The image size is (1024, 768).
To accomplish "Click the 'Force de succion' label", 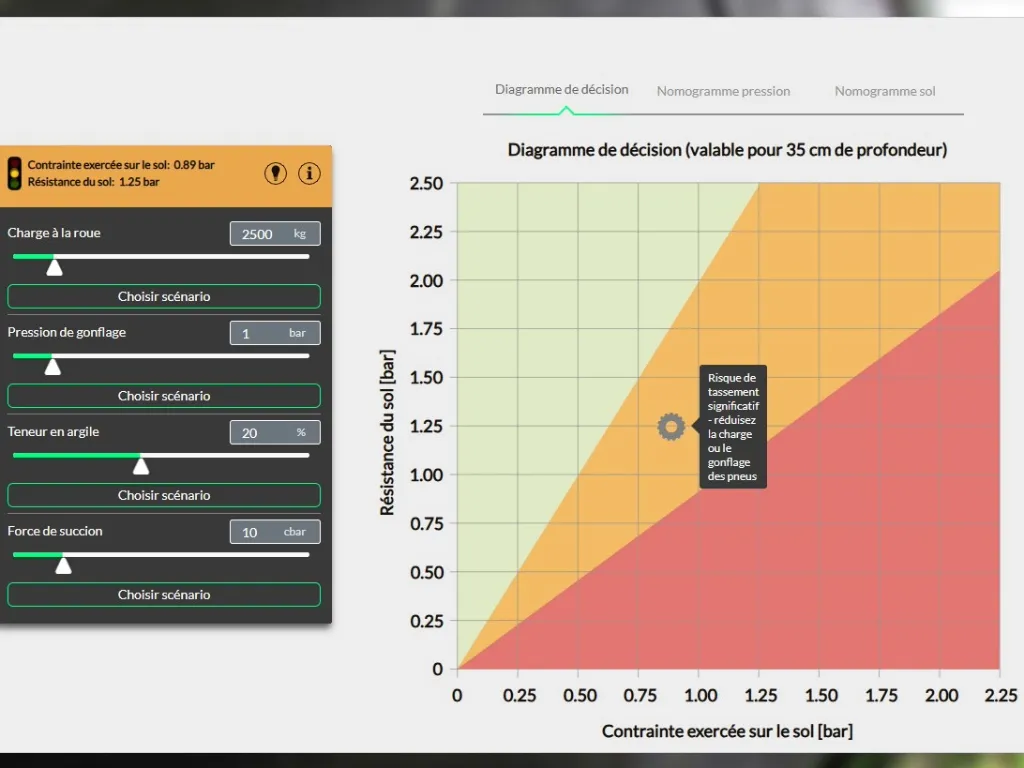I will pyautogui.click(x=55, y=531).
